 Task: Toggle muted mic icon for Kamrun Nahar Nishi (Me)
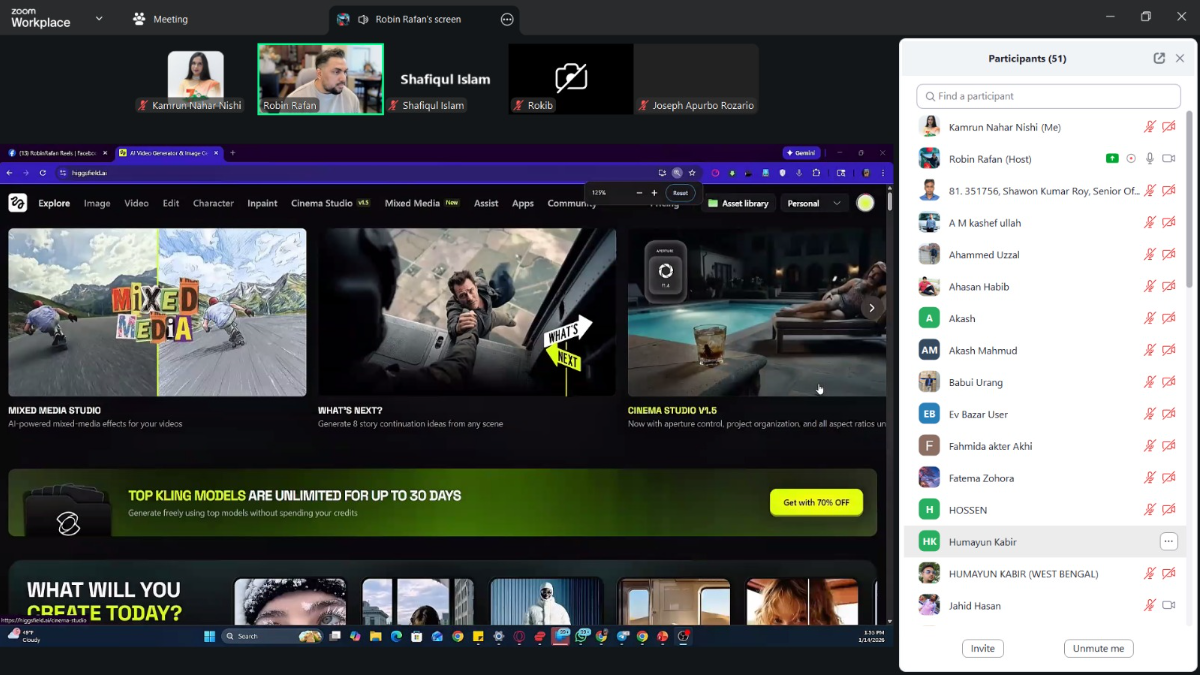[x=1150, y=127]
